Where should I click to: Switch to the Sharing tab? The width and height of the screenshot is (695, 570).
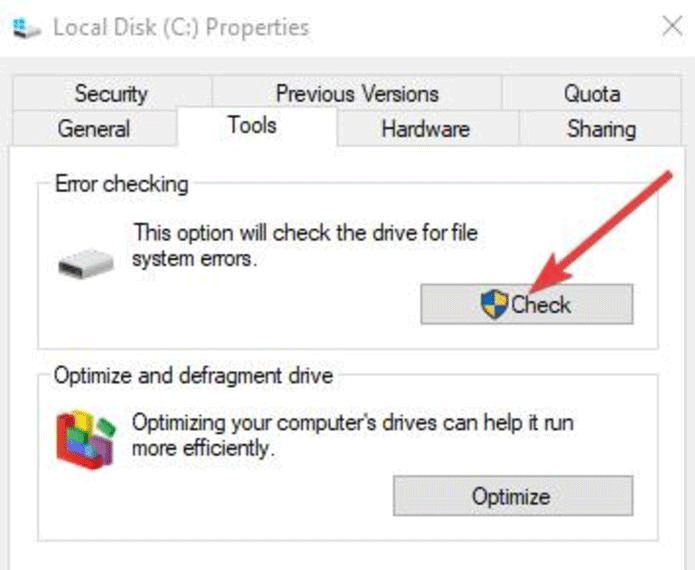(x=600, y=129)
